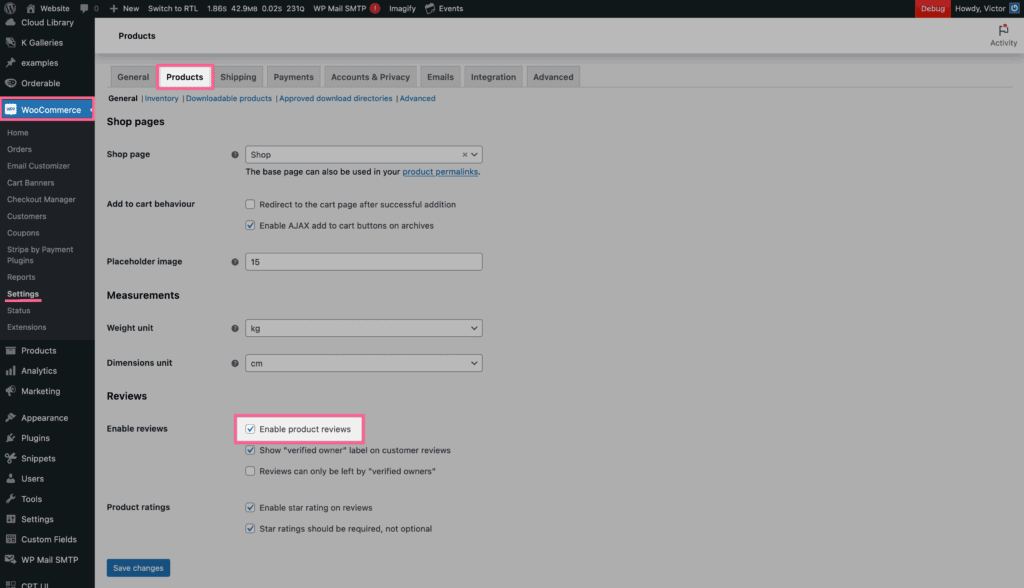Viewport: 1024px width, 588px height.
Task: Open Email Customizer submenu item
Action: point(39,166)
